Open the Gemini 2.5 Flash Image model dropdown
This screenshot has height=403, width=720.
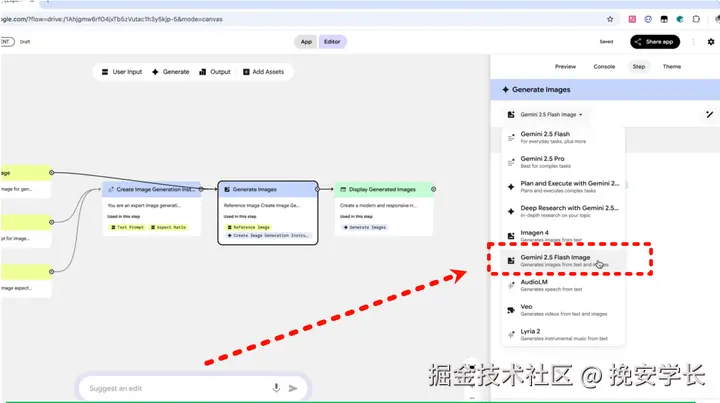tap(545, 114)
